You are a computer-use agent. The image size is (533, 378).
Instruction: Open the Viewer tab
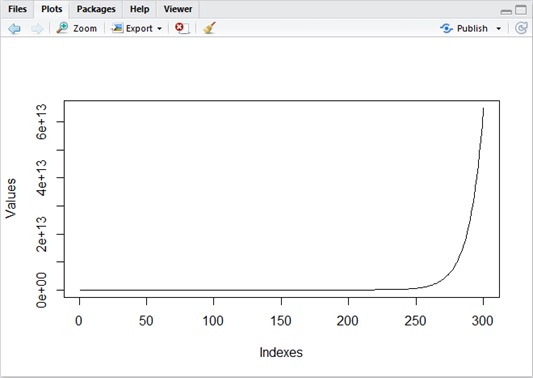pos(178,9)
